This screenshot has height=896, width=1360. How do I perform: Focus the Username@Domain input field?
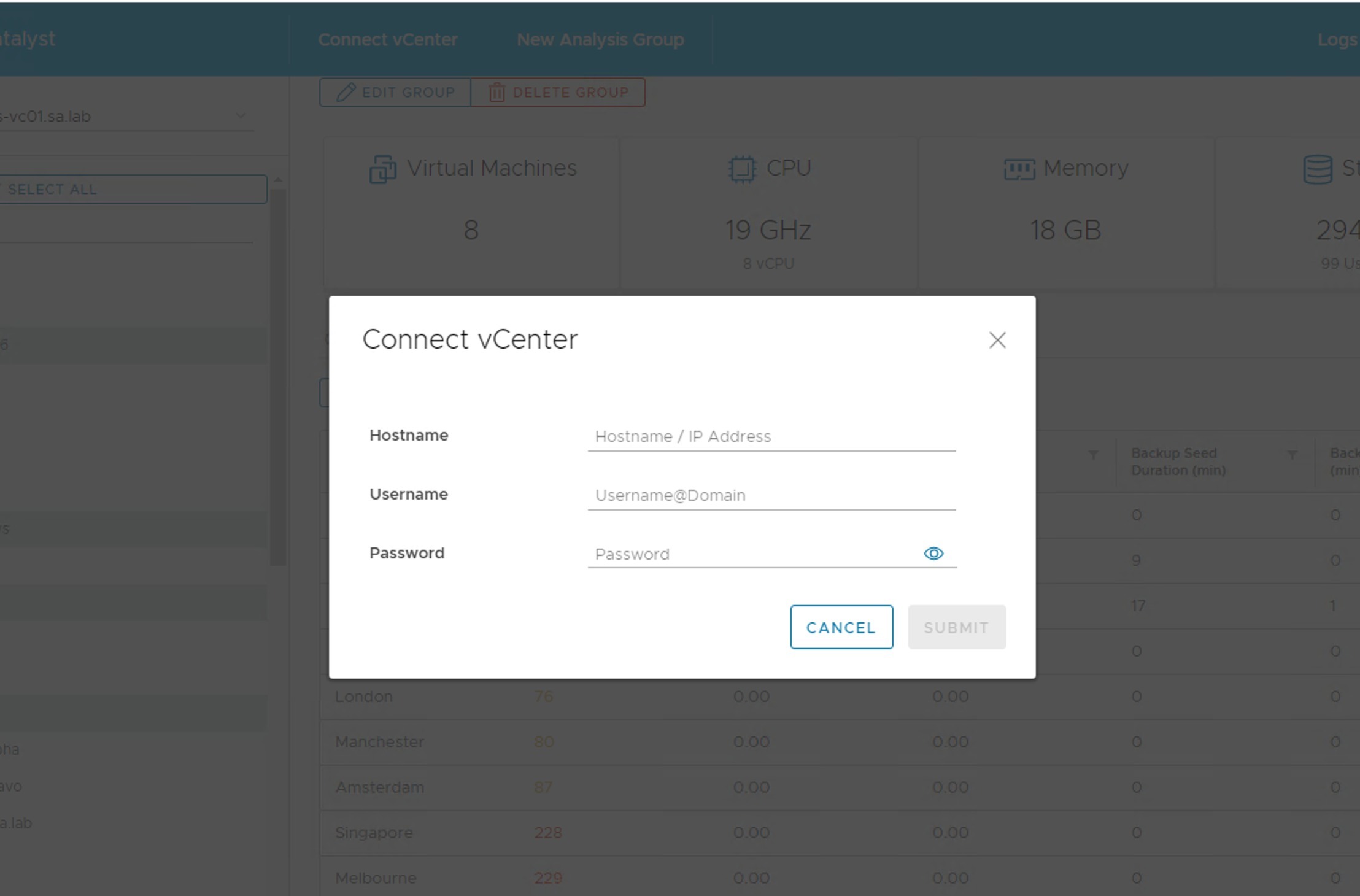771,495
